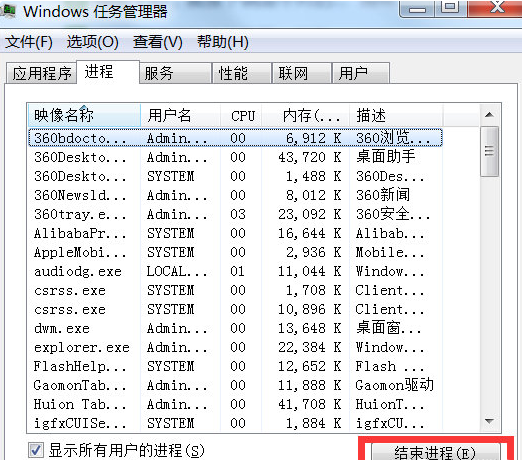Minimize the Task Manager window
This screenshot has width=522, height=460.
(x=417, y=8)
